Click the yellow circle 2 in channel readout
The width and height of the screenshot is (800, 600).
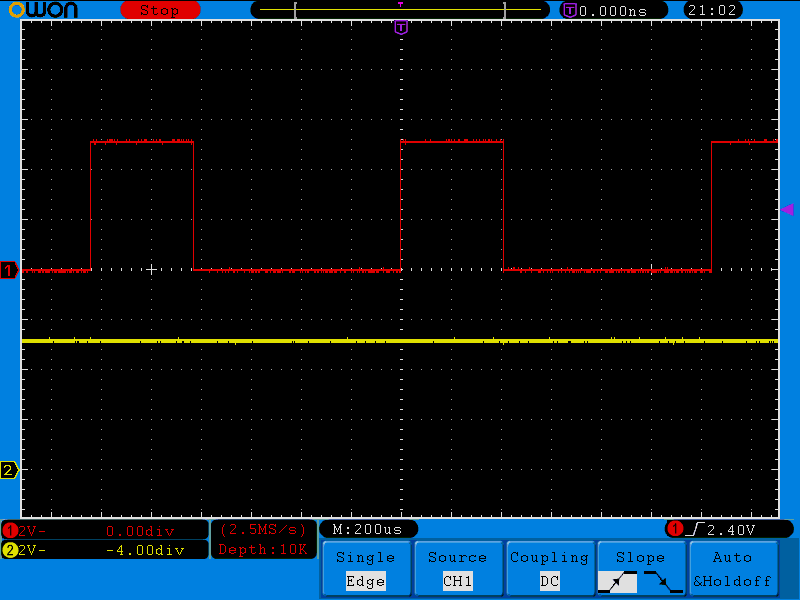[10, 550]
